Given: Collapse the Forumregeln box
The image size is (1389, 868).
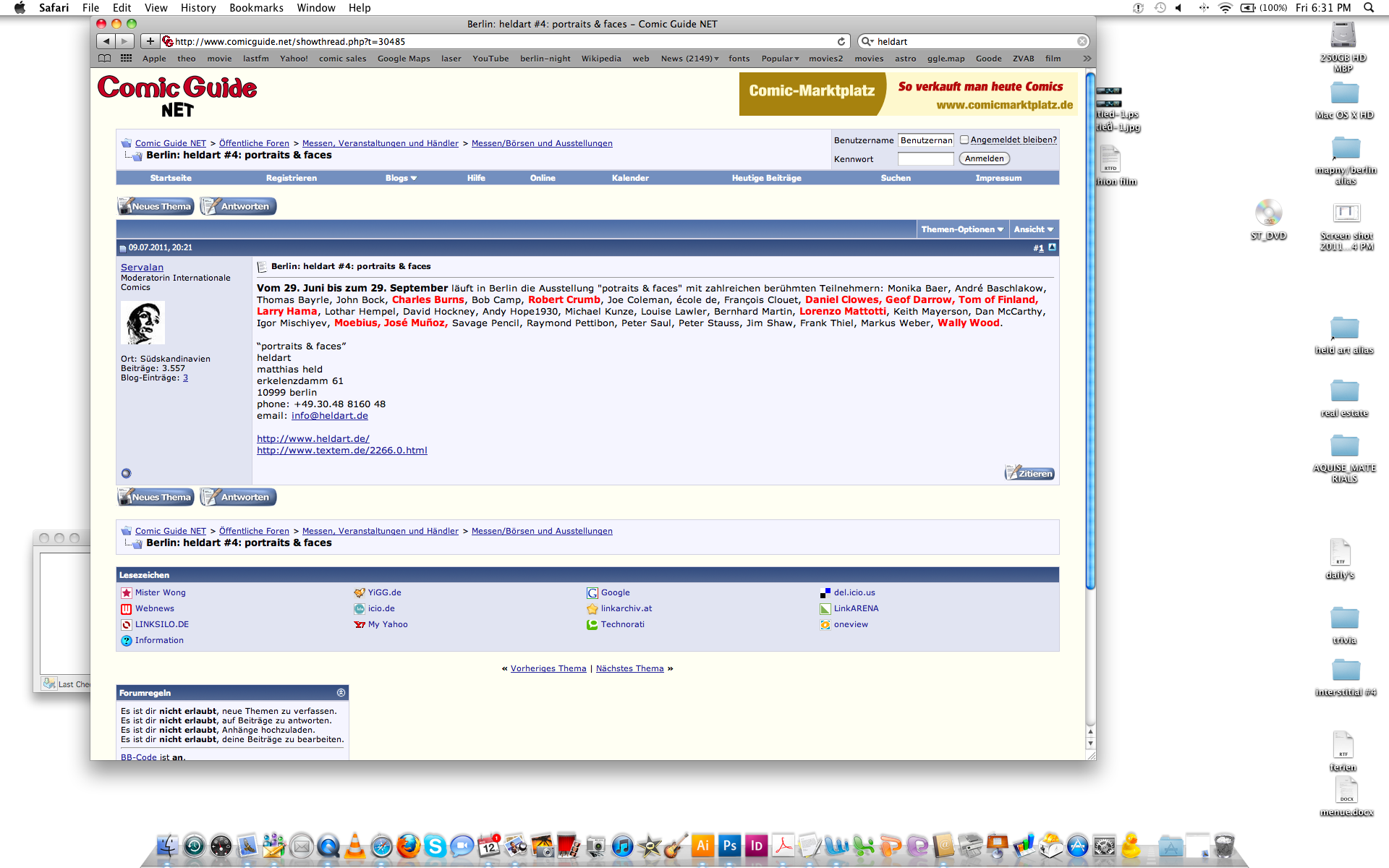Looking at the screenshot, I should click(x=341, y=692).
